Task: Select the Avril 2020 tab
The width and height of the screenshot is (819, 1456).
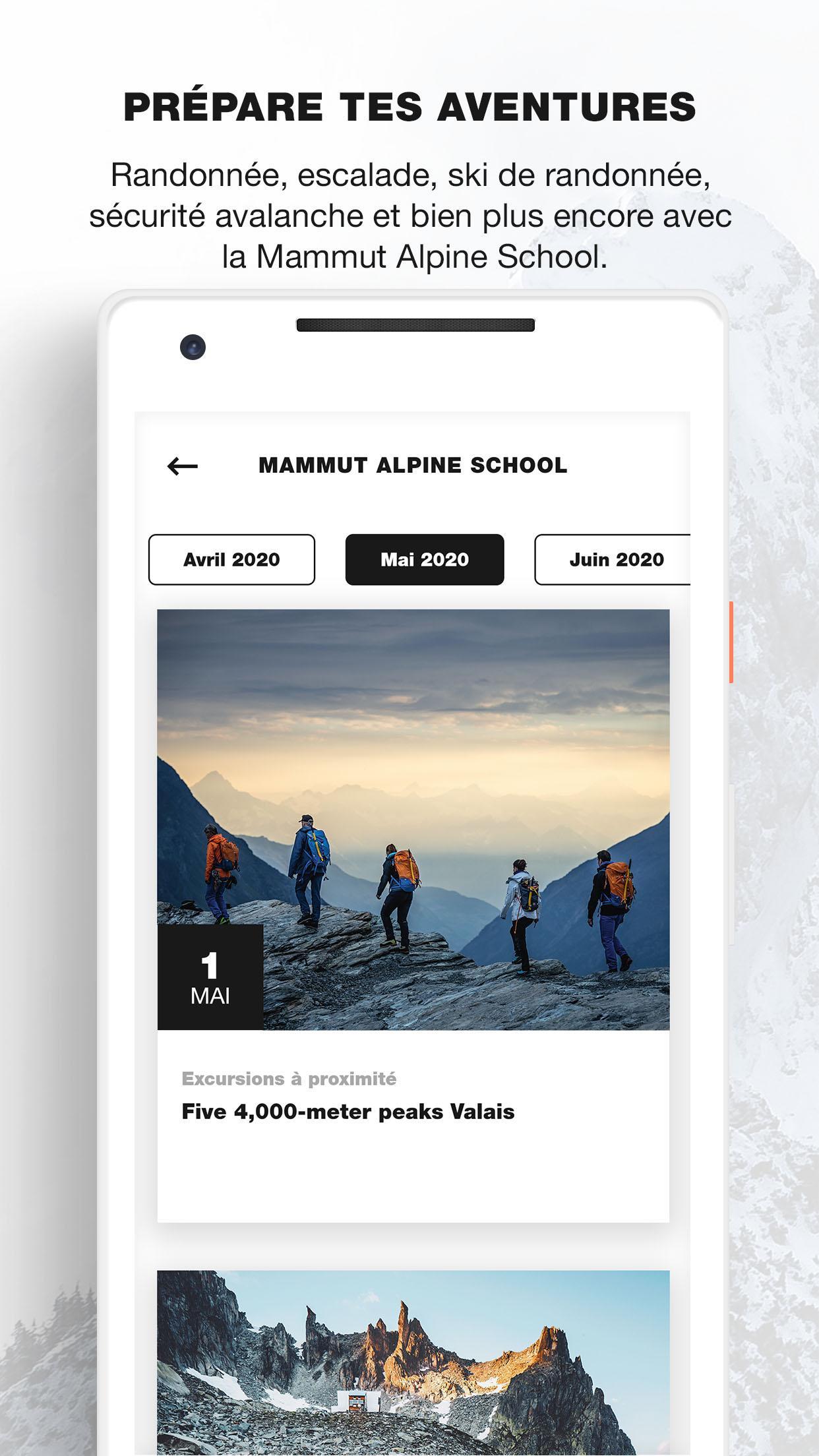Action: (231, 559)
